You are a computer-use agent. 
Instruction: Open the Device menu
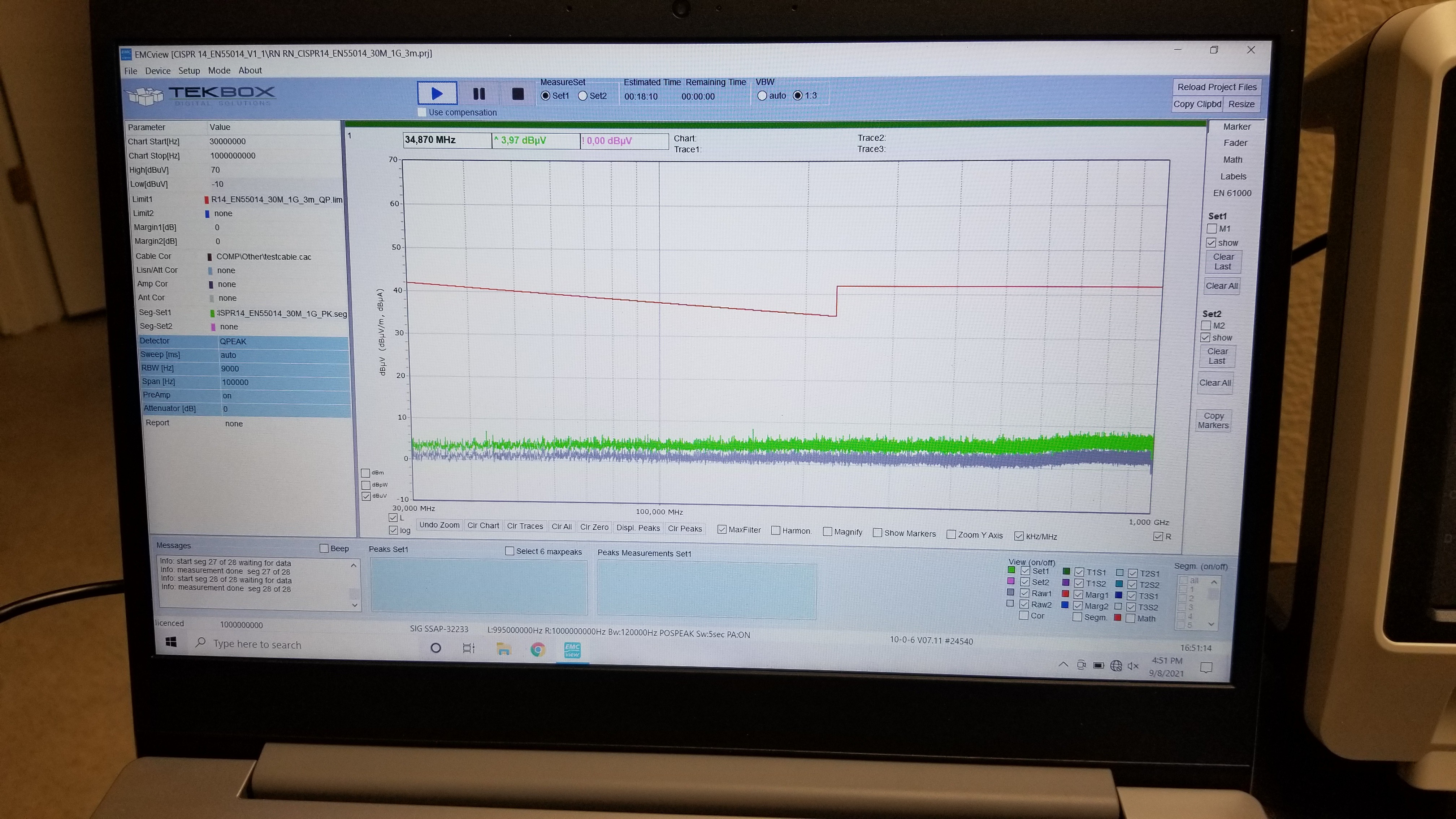pos(158,71)
